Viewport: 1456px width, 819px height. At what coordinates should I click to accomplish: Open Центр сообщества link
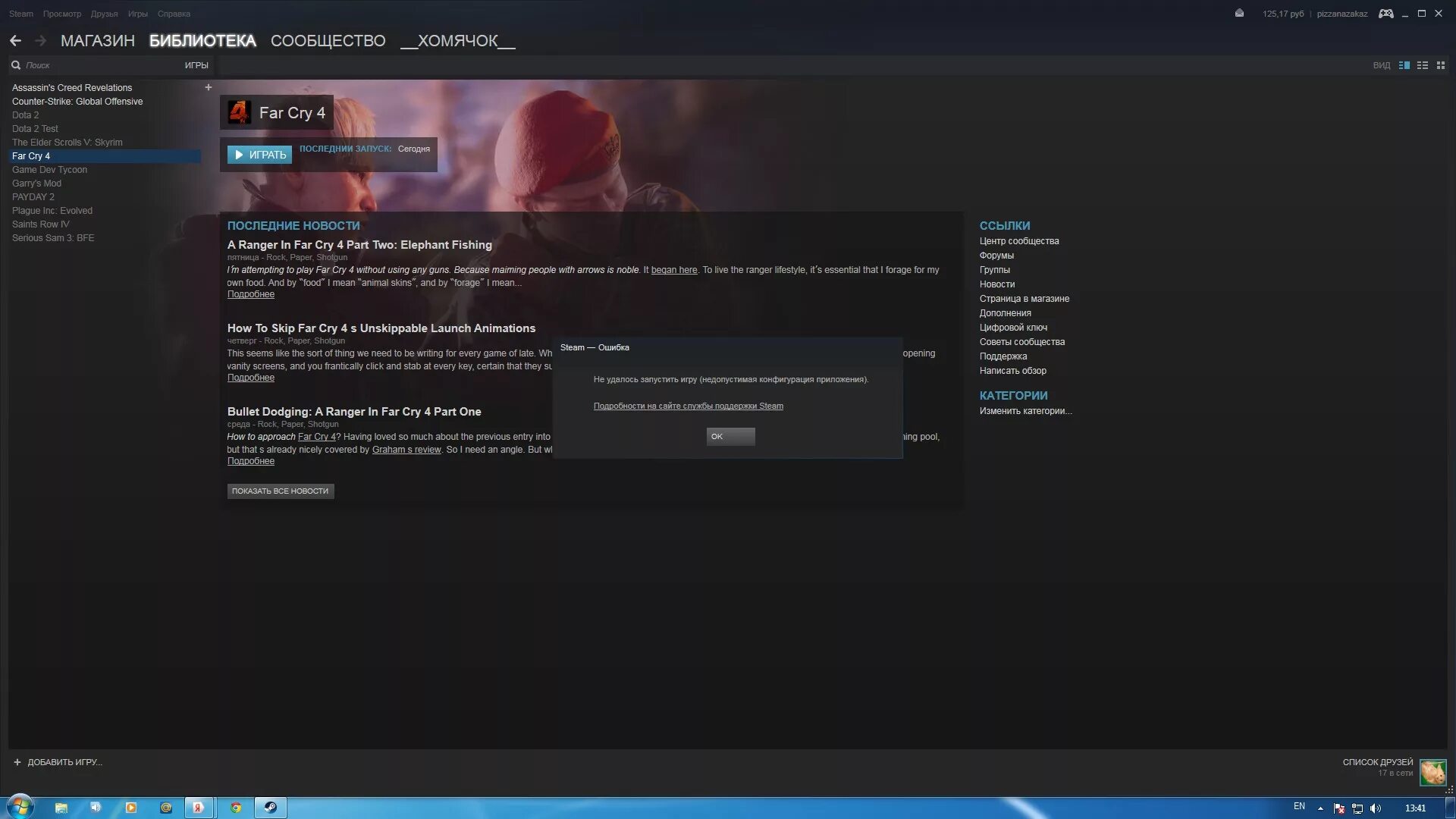click(1019, 241)
